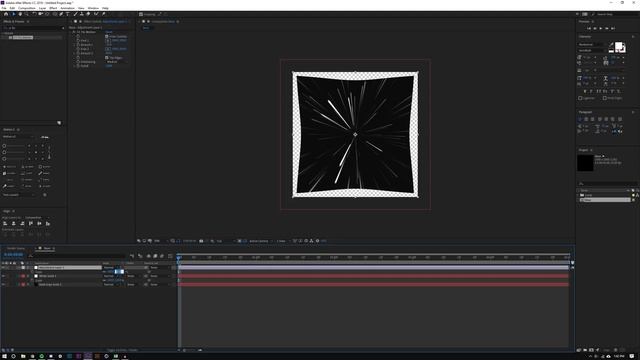Toggle transparency grid below viewer

(244, 241)
